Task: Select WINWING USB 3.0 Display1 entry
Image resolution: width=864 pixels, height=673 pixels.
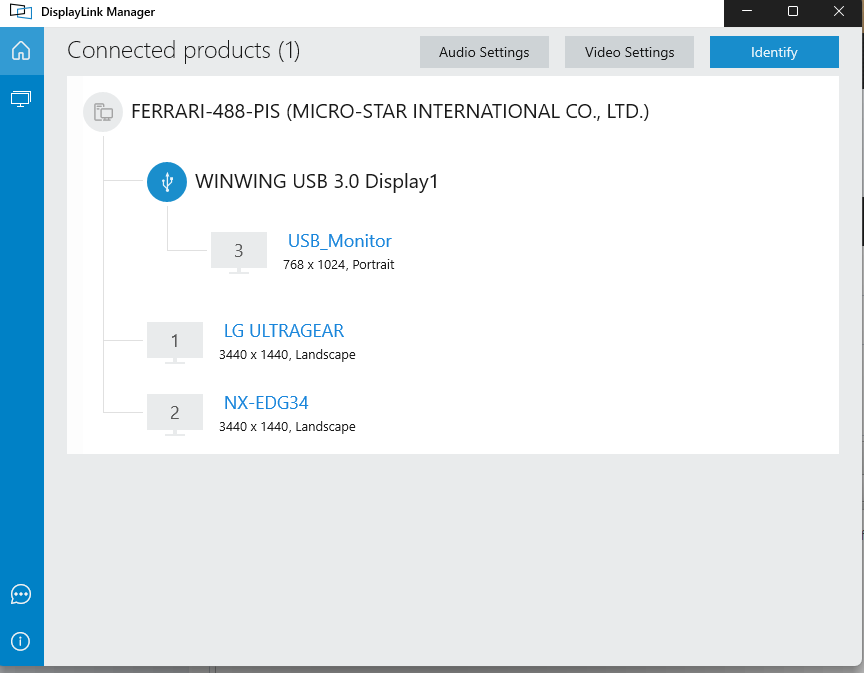Action: [316, 181]
